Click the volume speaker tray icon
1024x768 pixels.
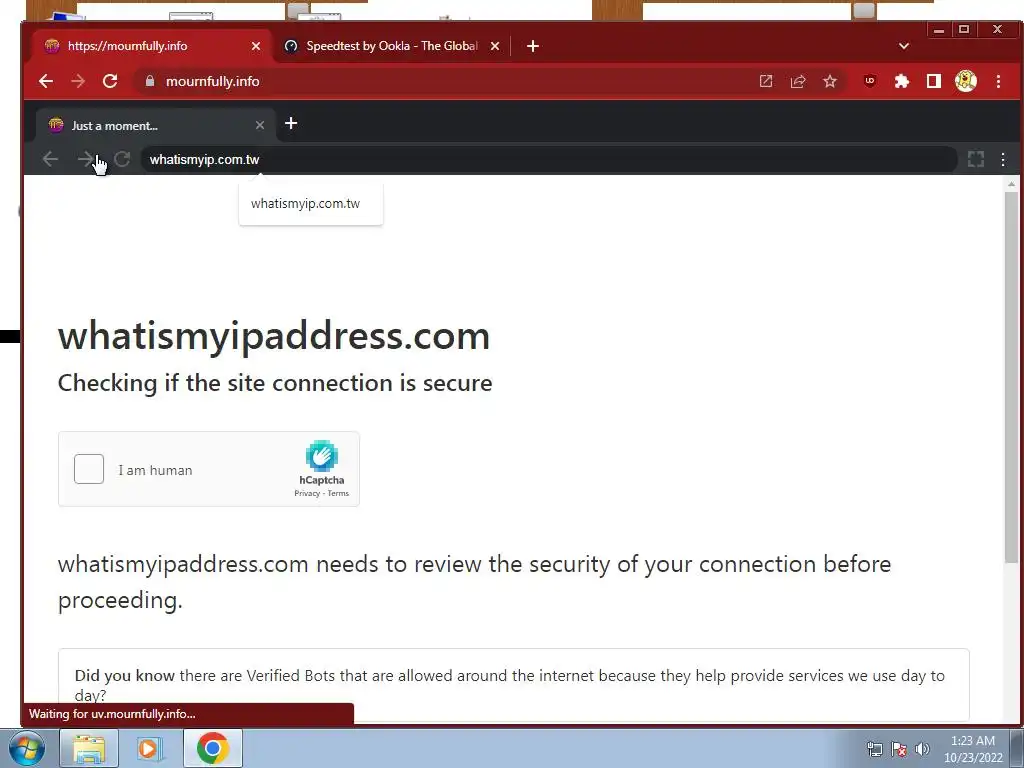pyautogui.click(x=922, y=749)
